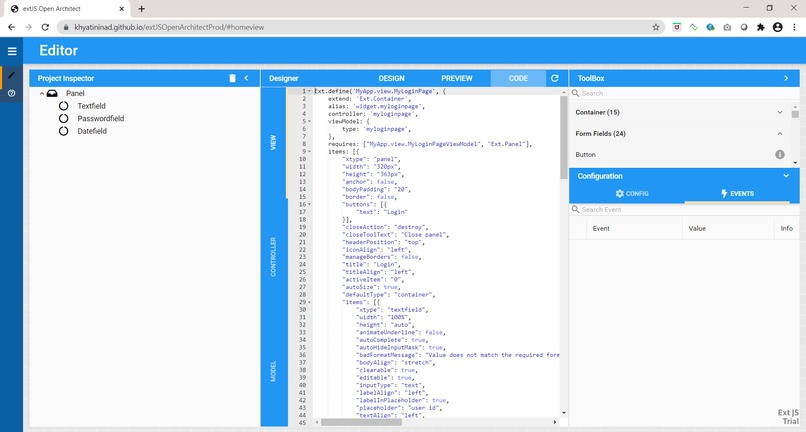Collapse the Configuration panel
Screen dimensions: 806x432
click(786, 176)
